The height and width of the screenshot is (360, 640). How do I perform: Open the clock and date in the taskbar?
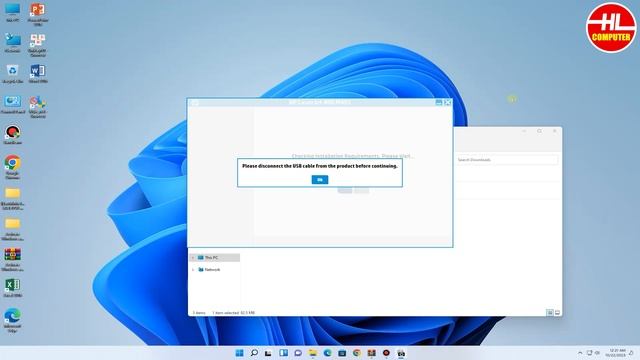click(x=615, y=353)
